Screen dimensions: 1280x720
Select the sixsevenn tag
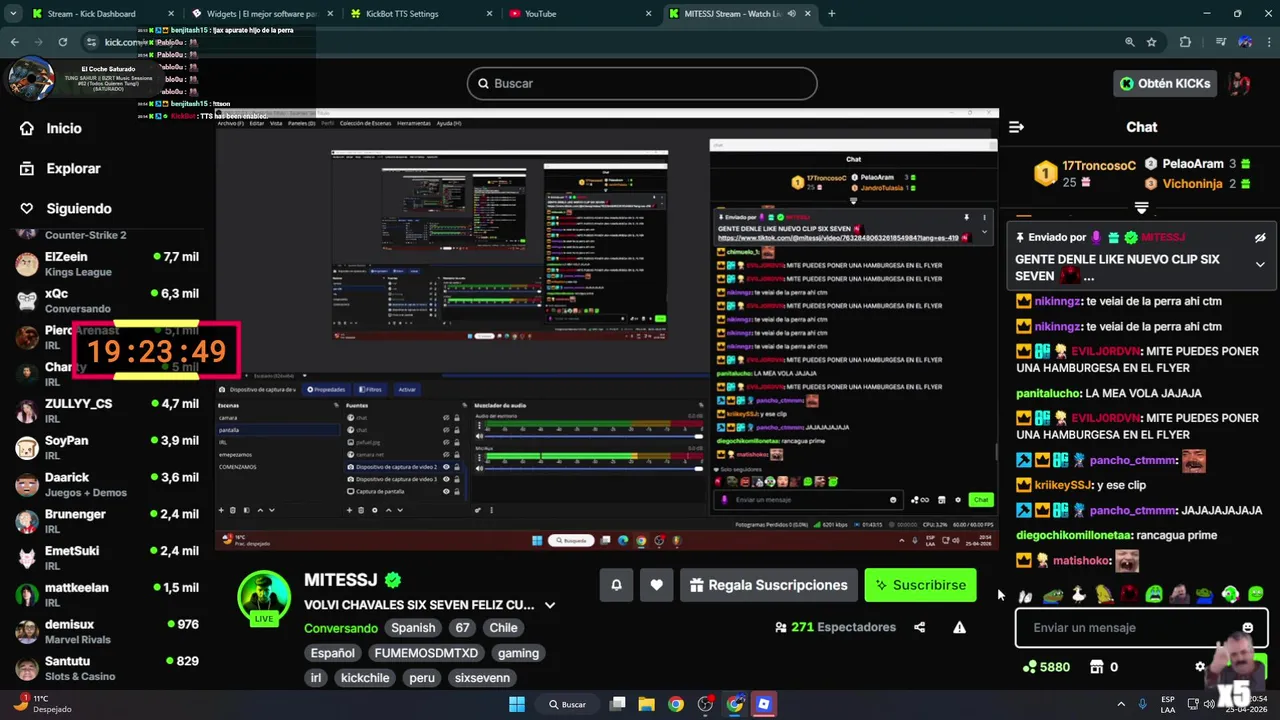tap(482, 678)
